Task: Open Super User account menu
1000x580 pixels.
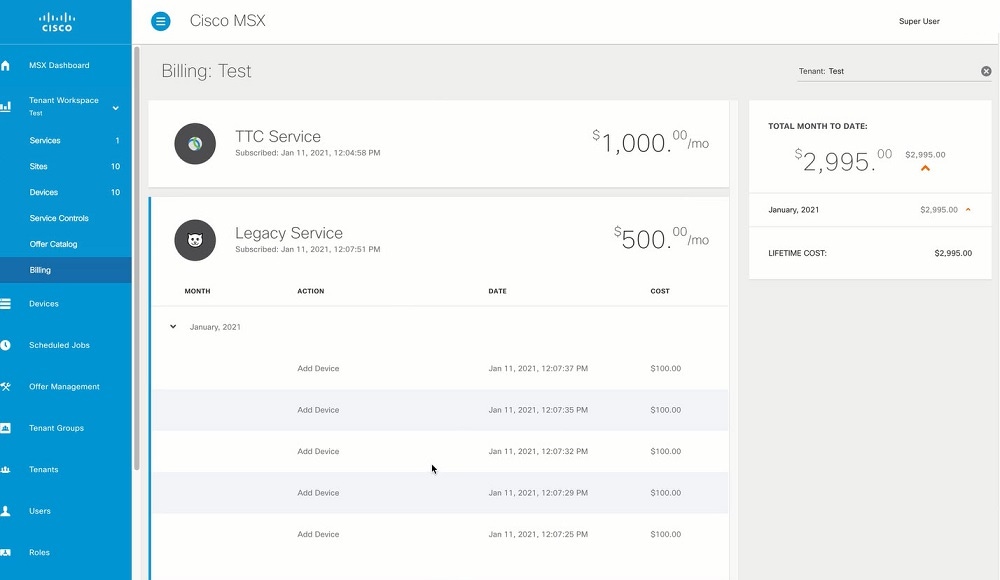Action: tap(919, 21)
